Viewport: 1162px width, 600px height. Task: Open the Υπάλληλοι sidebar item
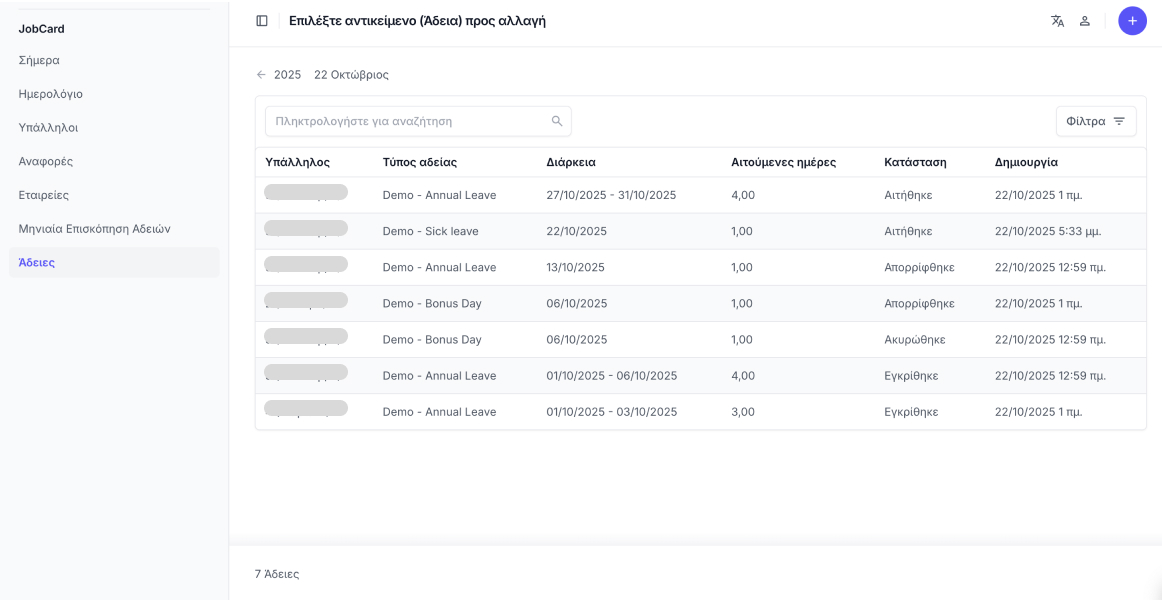(x=48, y=128)
